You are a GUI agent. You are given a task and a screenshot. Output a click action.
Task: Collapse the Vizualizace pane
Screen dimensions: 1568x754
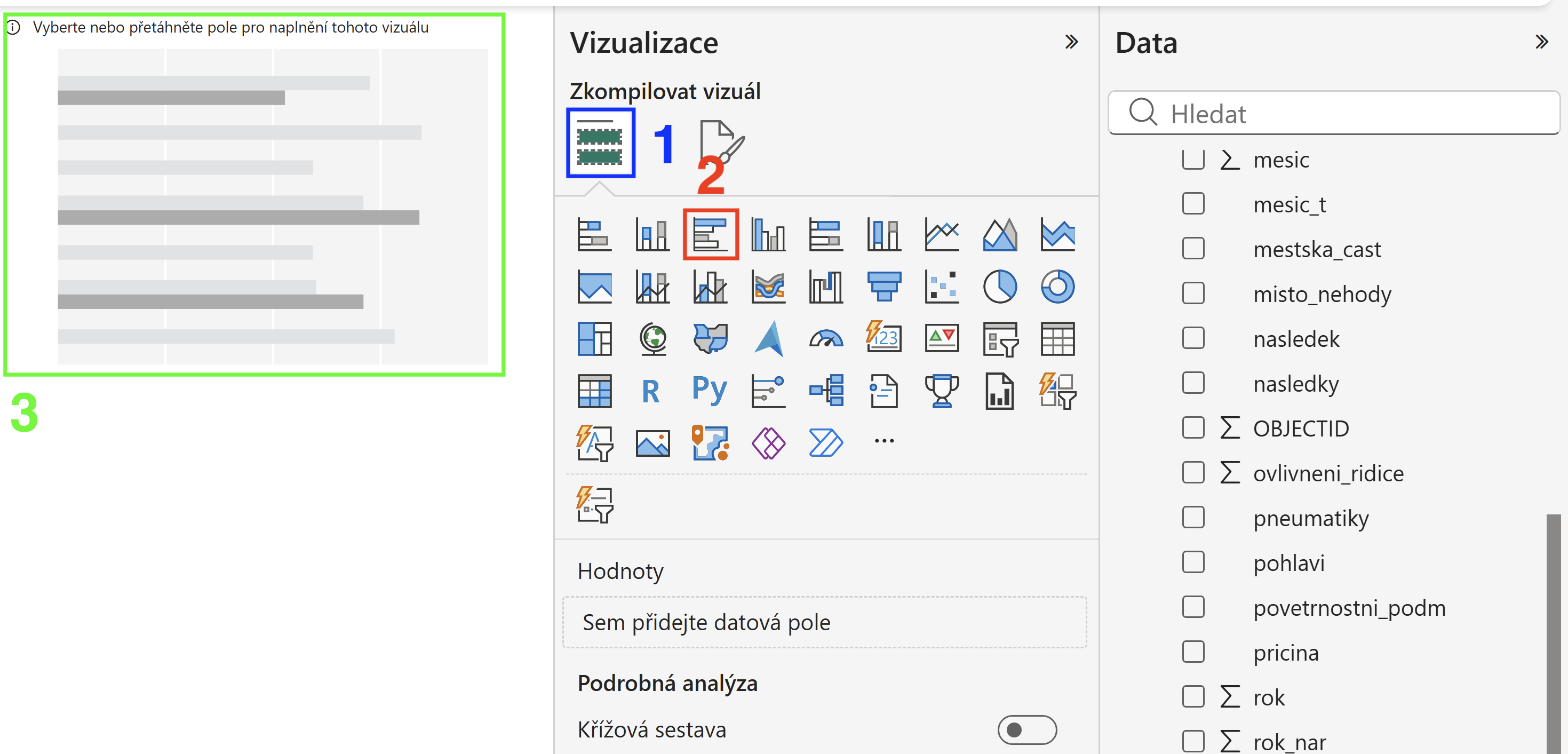[1071, 42]
